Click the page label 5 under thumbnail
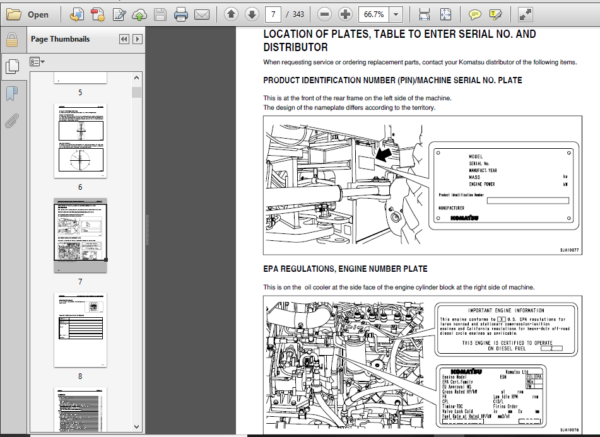This screenshot has width=600, height=437. 80,92
